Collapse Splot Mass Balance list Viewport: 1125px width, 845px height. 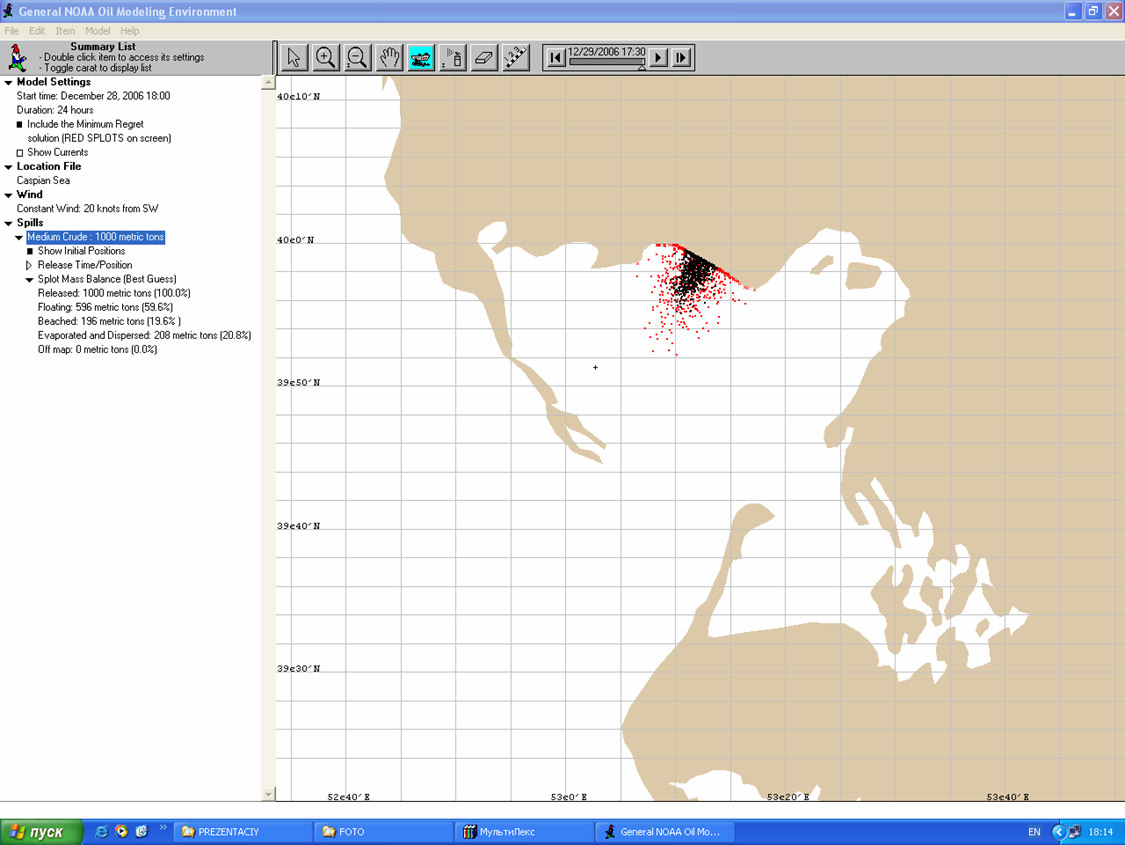pyautogui.click(x=29, y=280)
